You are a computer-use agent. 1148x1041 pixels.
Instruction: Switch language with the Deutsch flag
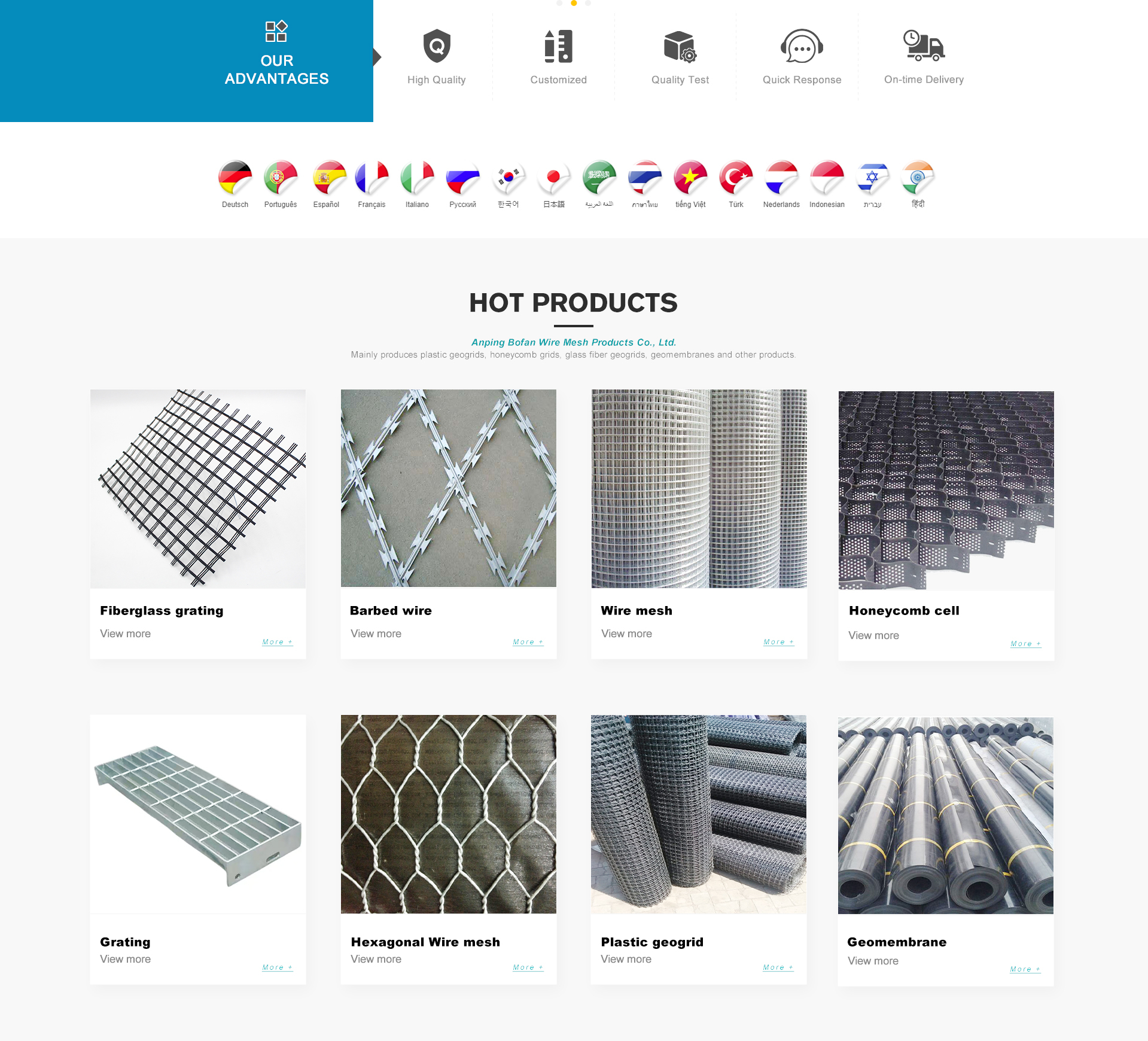point(235,178)
